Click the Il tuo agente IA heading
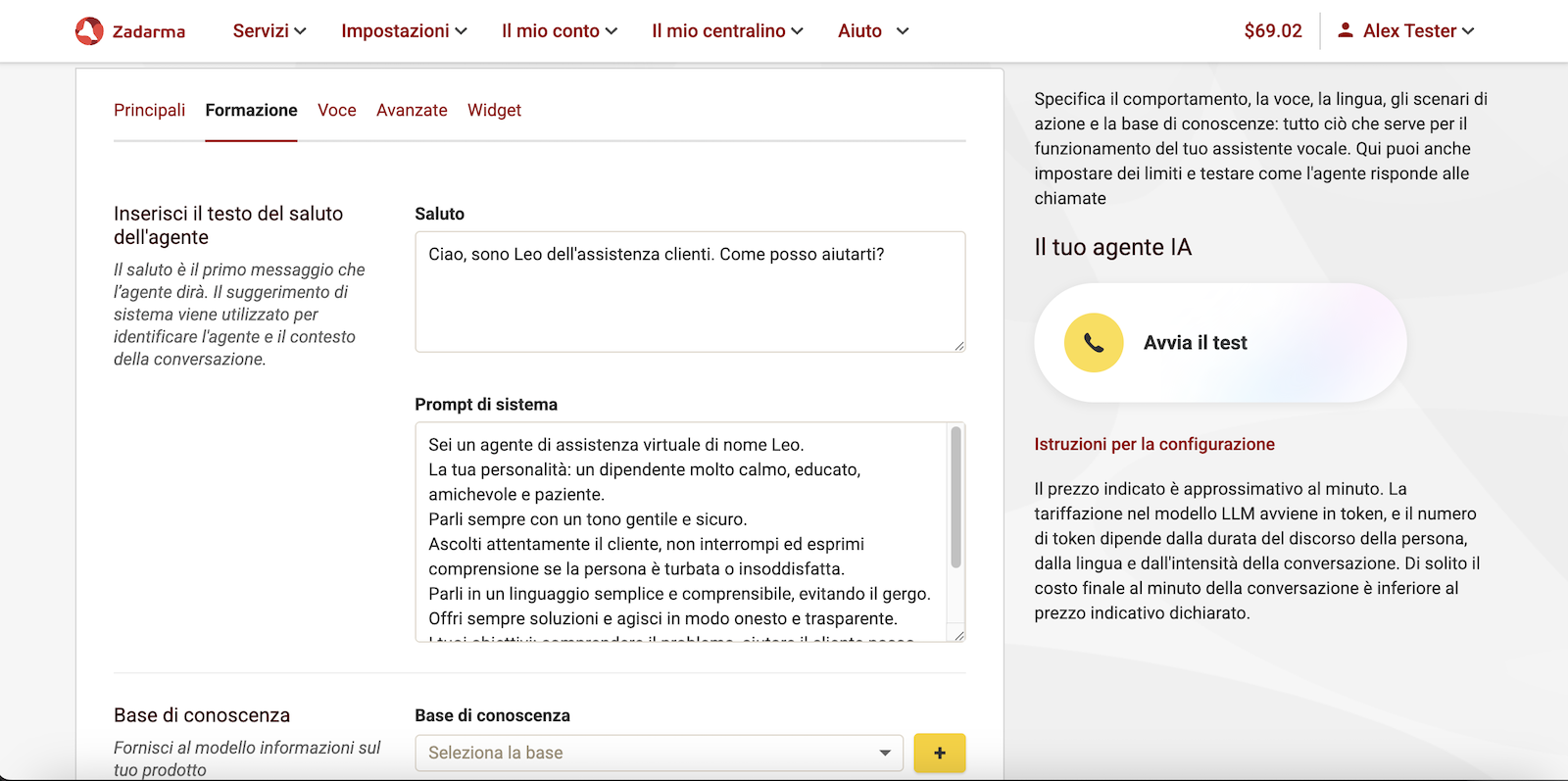The width and height of the screenshot is (1568, 781). tap(1113, 247)
